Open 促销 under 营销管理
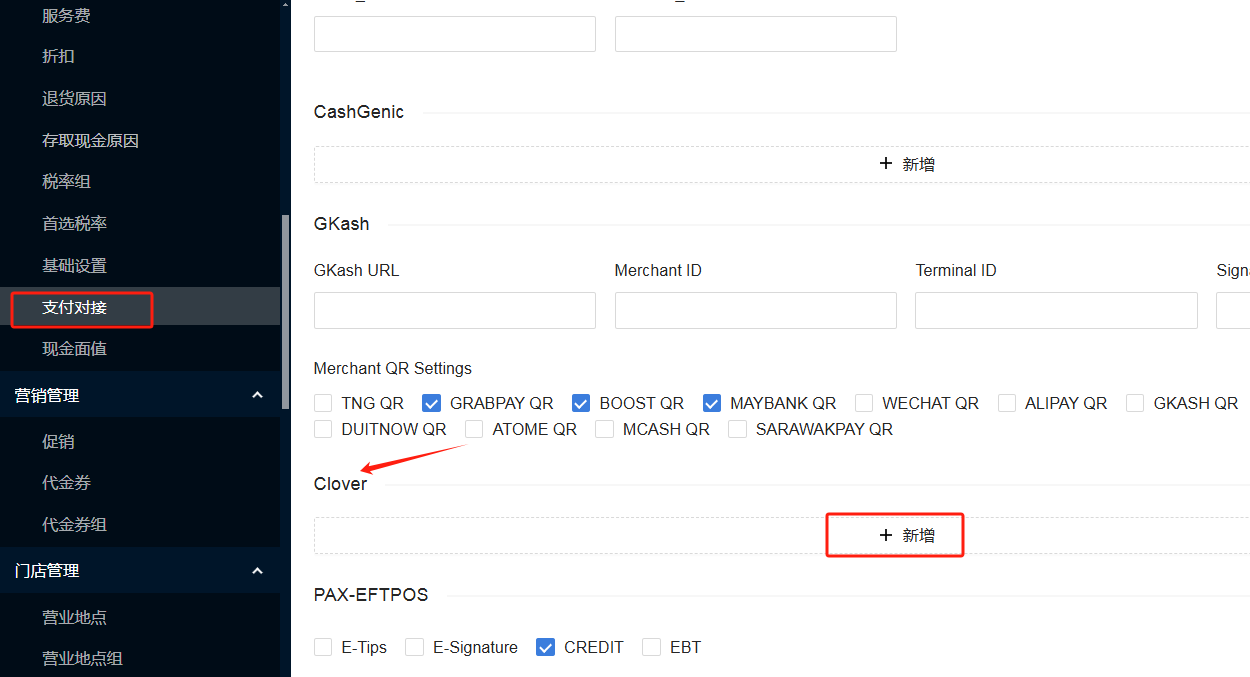The width and height of the screenshot is (1250, 677). tap(58, 441)
